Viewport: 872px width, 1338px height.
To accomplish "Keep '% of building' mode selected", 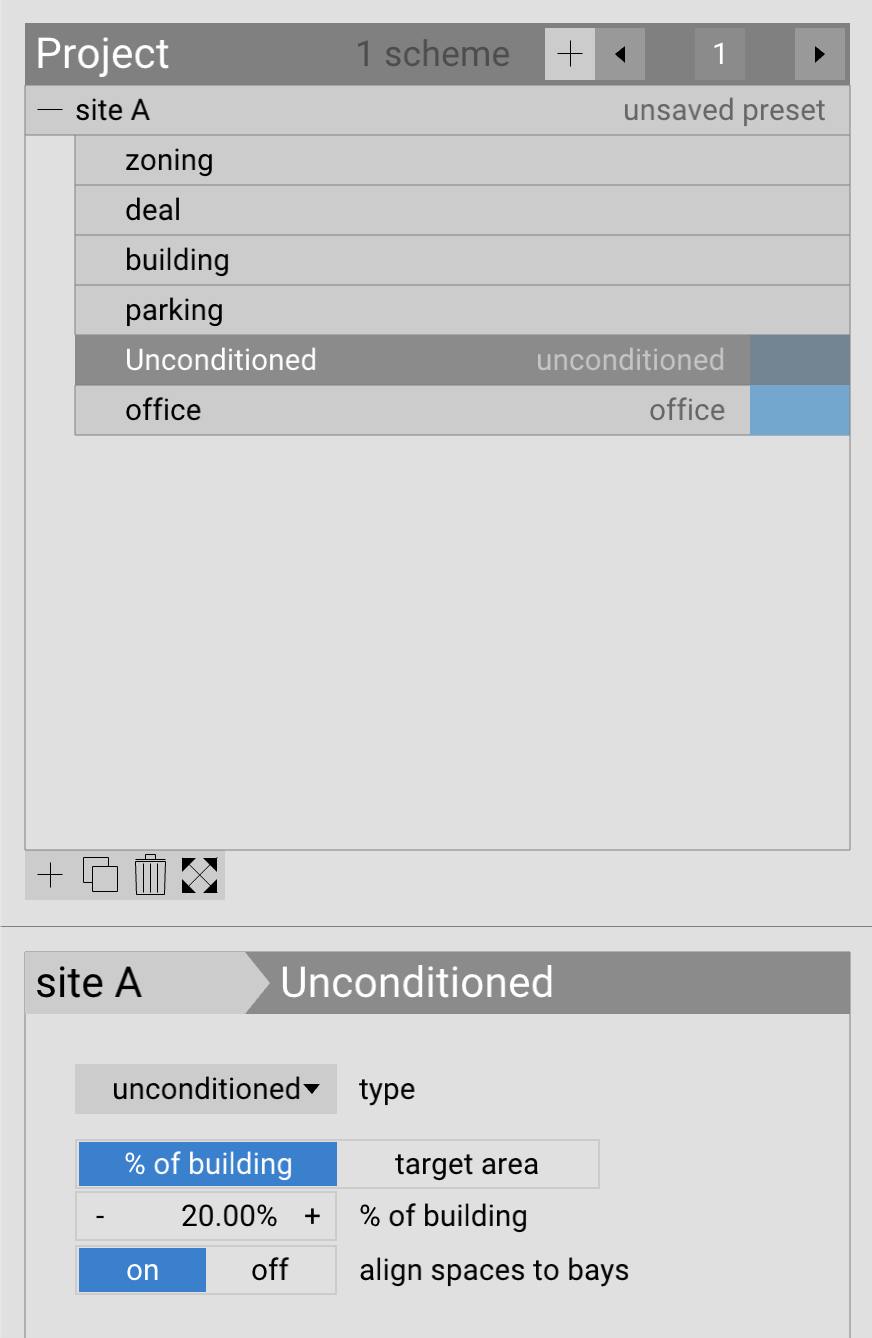I will pyautogui.click(x=206, y=1163).
